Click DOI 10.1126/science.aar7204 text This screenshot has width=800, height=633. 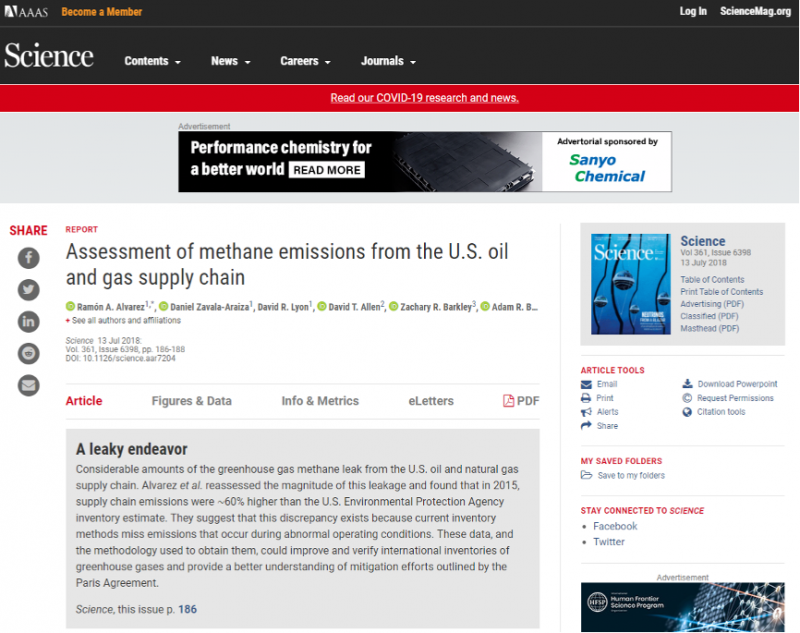[120, 359]
